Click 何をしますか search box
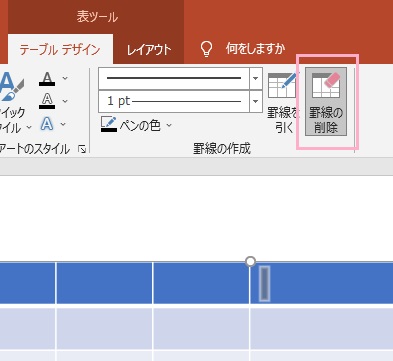The image size is (393, 361). pyautogui.click(x=255, y=49)
